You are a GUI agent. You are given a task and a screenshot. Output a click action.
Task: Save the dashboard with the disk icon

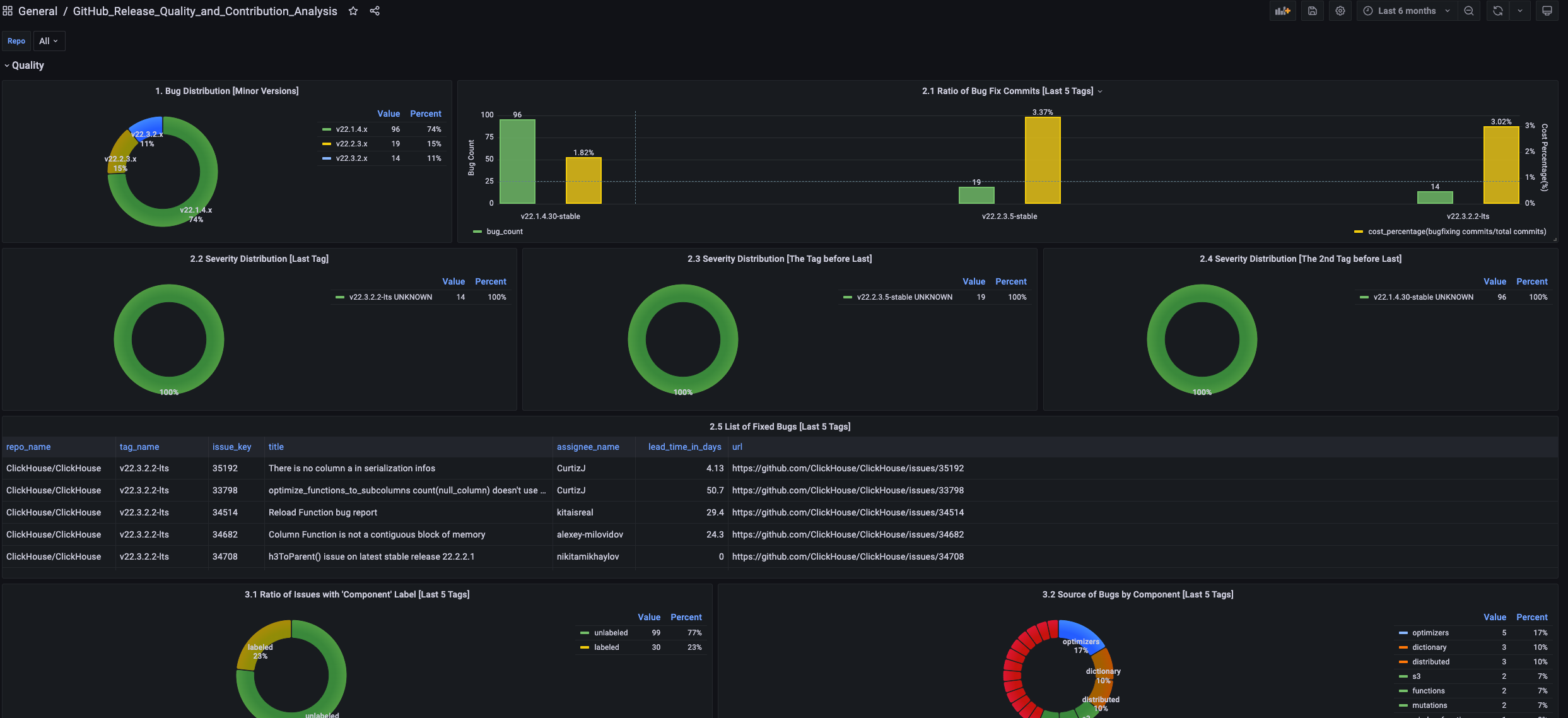(x=1312, y=11)
